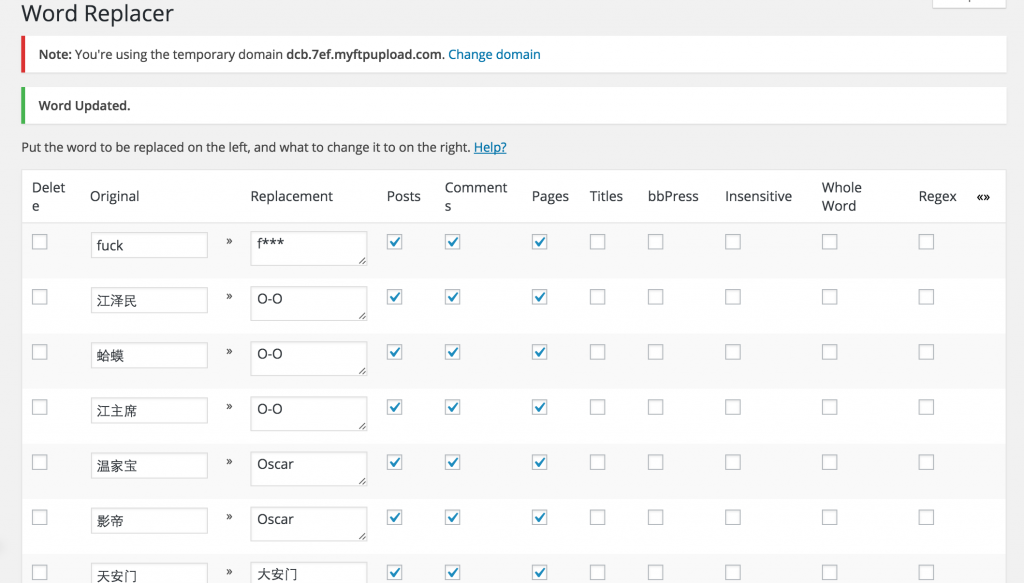Click the Original field containing 温家宝
The height and width of the screenshot is (583, 1024).
tap(149, 465)
